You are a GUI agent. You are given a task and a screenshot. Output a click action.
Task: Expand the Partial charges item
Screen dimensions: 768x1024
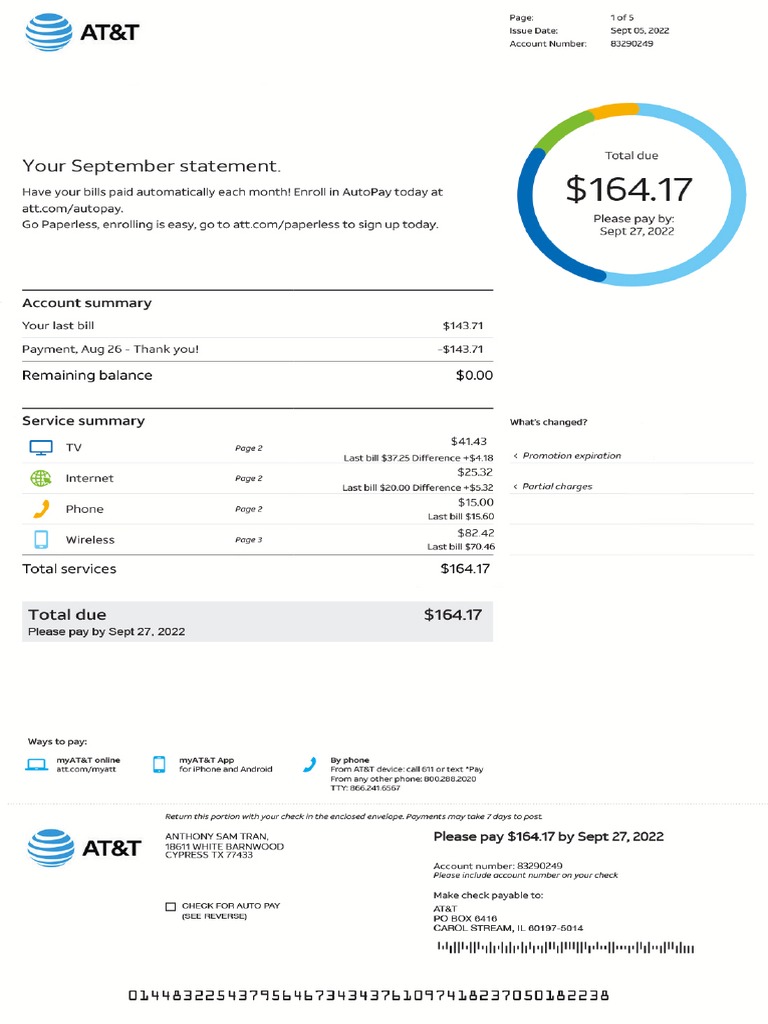click(x=557, y=487)
